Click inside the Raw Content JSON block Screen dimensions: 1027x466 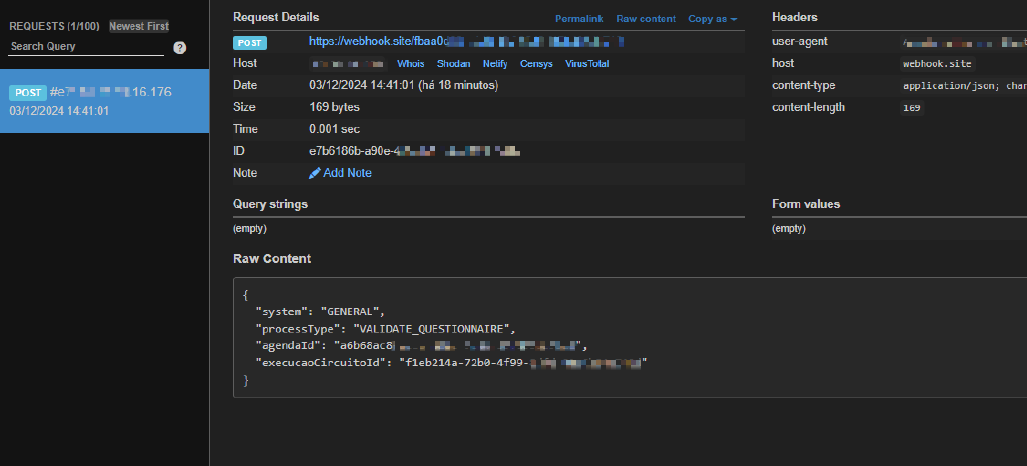630,337
